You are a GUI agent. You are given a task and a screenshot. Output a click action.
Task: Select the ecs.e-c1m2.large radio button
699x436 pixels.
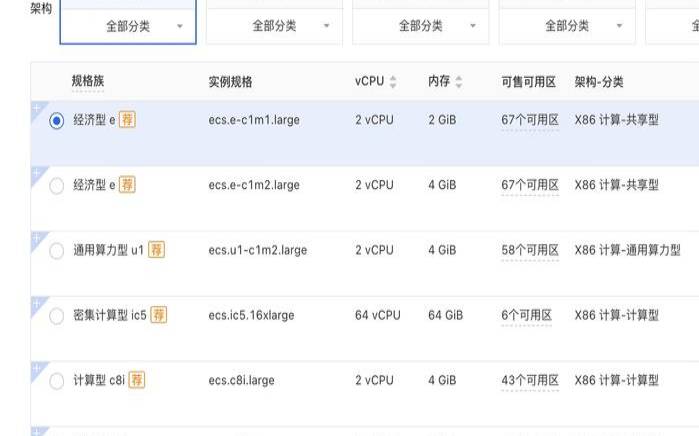57,185
